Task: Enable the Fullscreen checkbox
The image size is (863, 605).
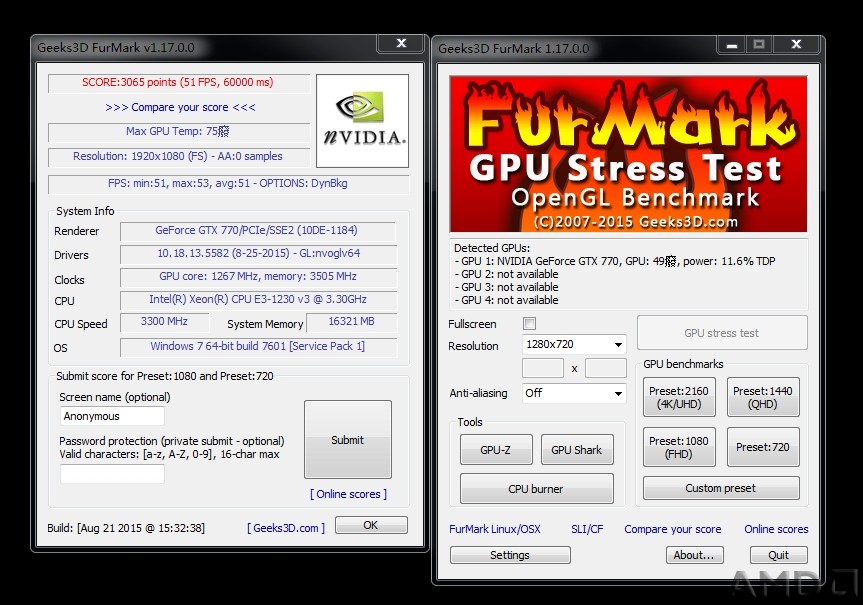Action: 529,324
